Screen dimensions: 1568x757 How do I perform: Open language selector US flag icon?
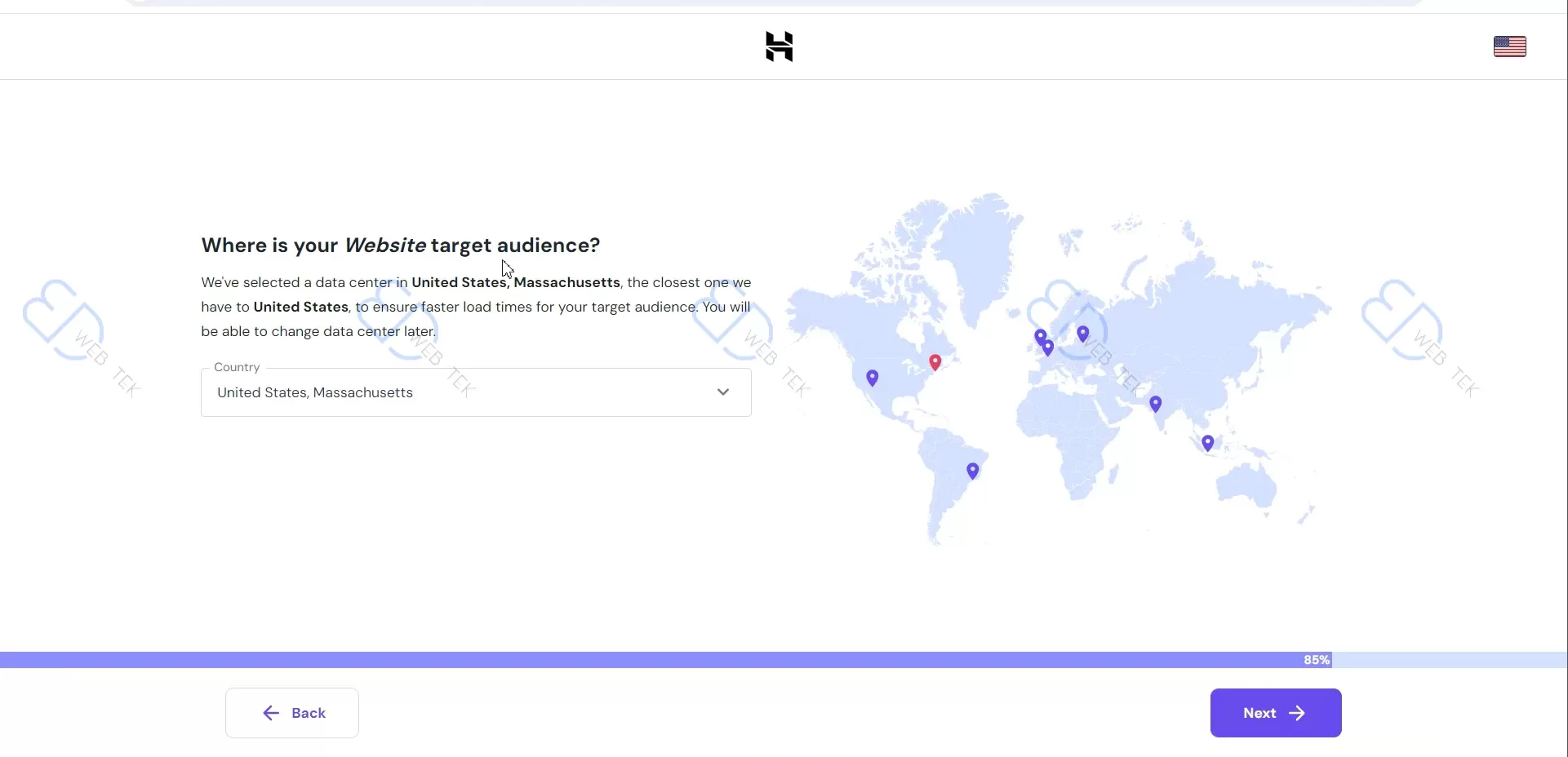tap(1510, 46)
